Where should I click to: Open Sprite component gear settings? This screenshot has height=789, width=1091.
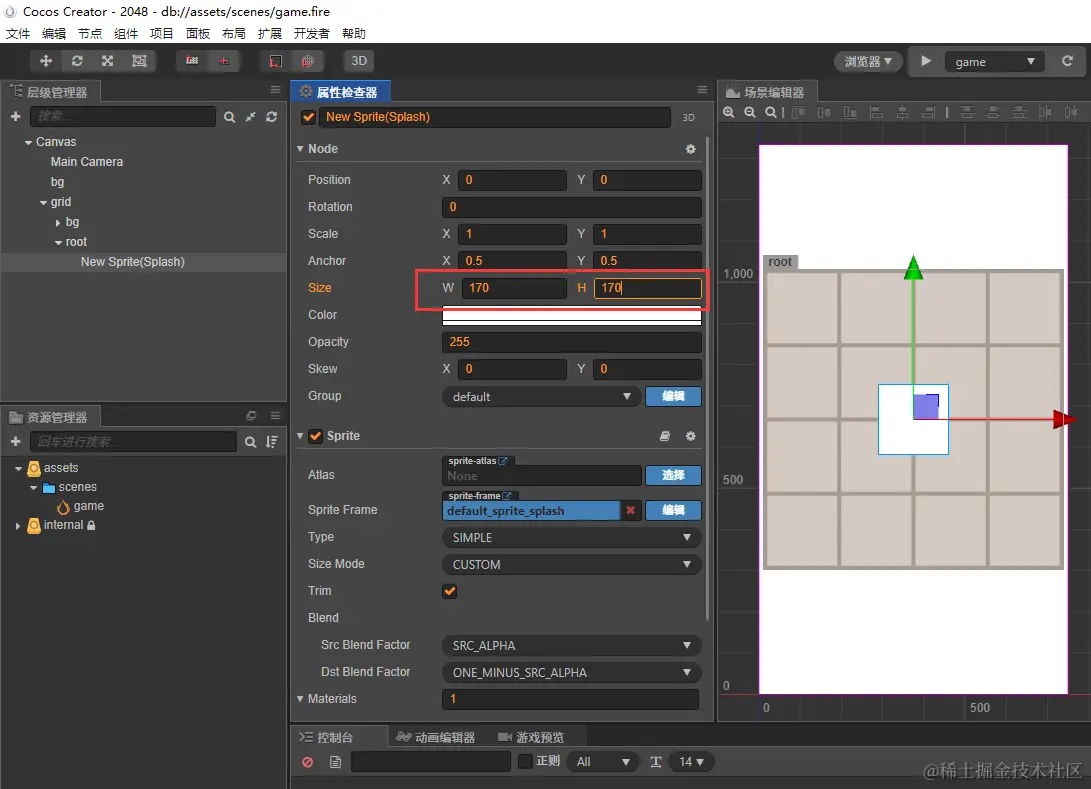[x=690, y=436]
